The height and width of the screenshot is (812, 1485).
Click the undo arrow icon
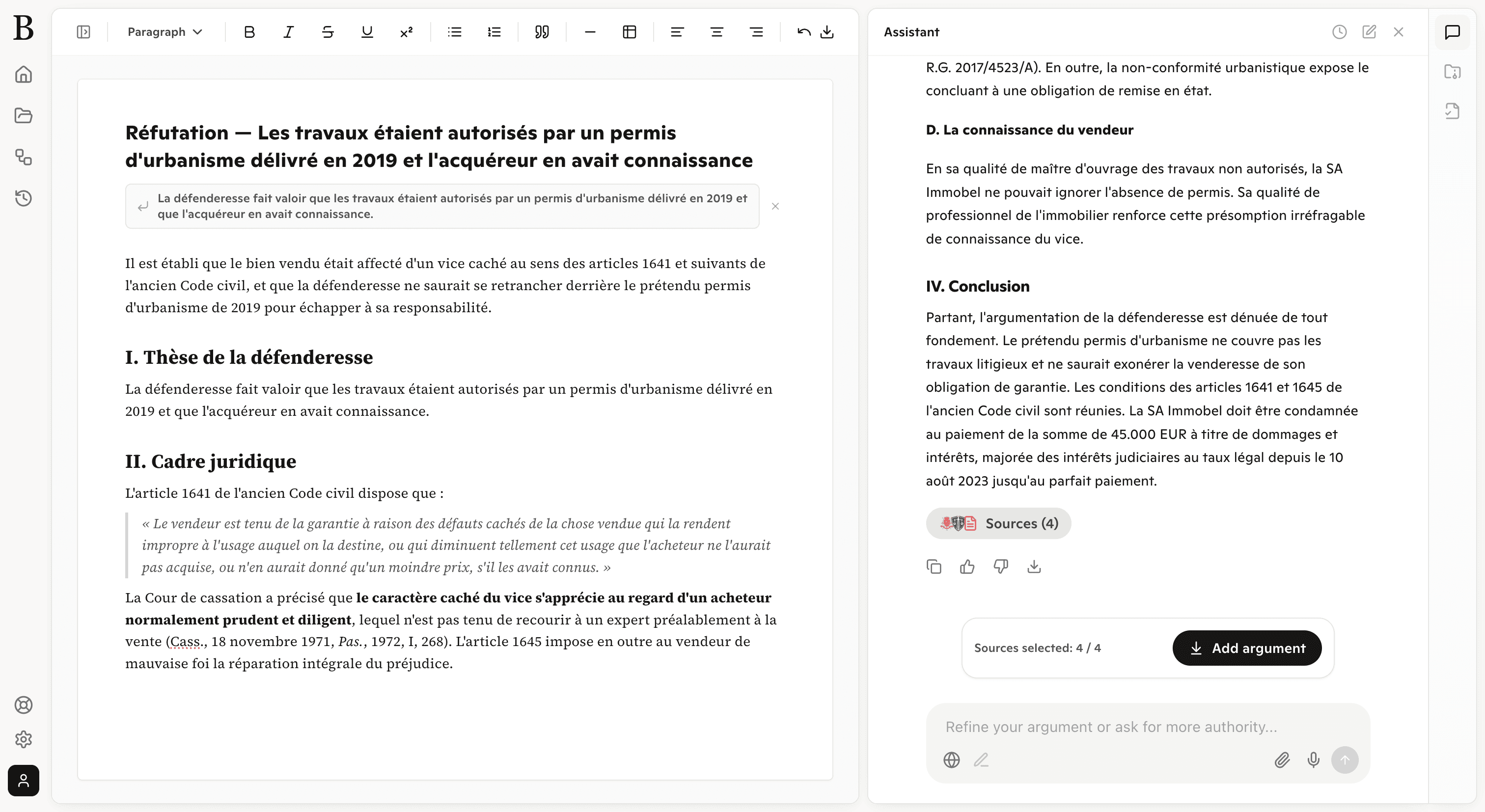(803, 32)
